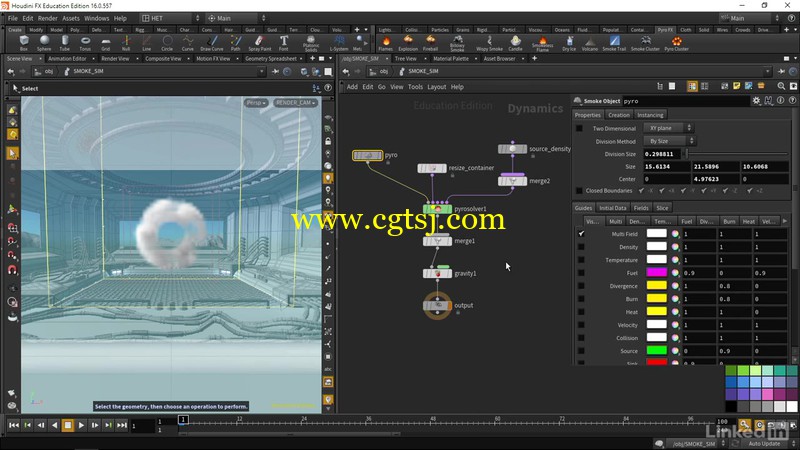Select the Dry Ice tool

pos(569,43)
